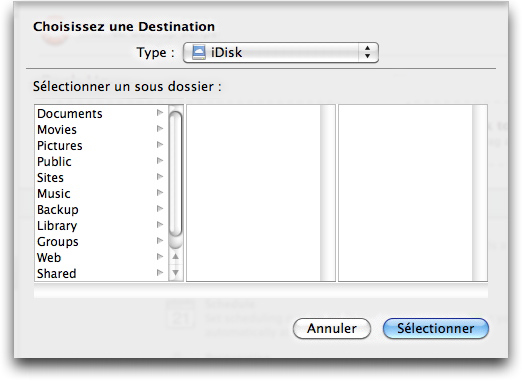Screen dimensions: 522x381
Task: Expand the Documents folder arrow
Action: pyautogui.click(x=160, y=113)
